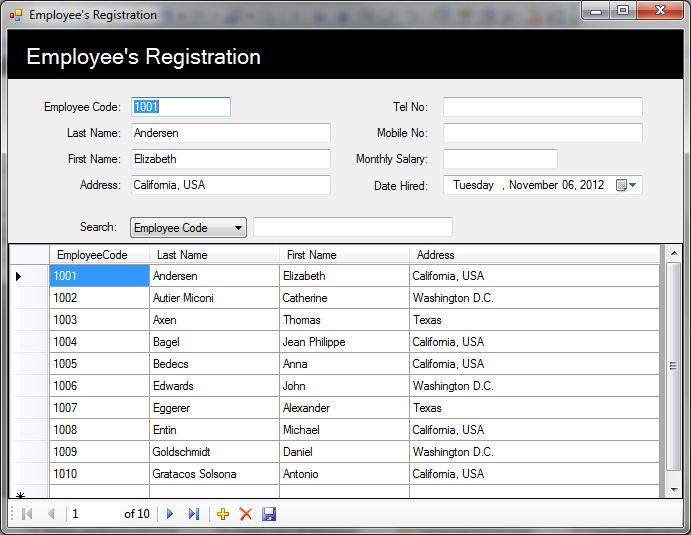The width and height of the screenshot is (691, 535).
Task: Click the search text box
Action: pyautogui.click(x=353, y=227)
